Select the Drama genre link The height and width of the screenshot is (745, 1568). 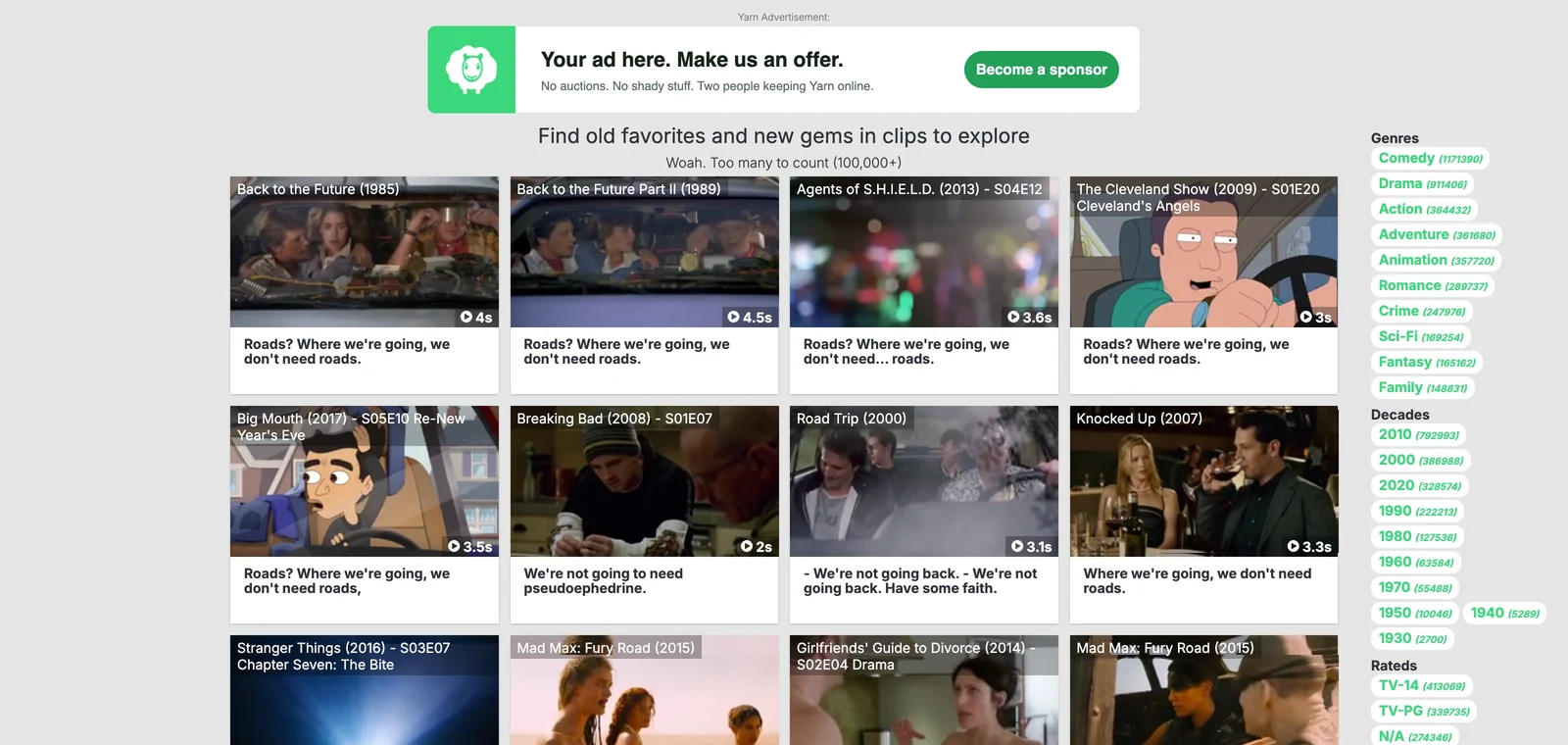[1422, 183]
